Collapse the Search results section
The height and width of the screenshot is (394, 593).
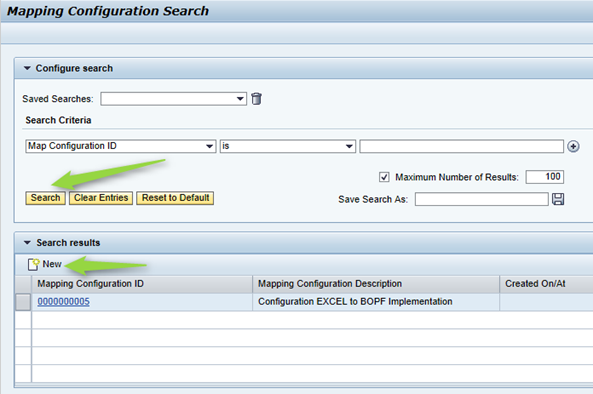pos(27,243)
